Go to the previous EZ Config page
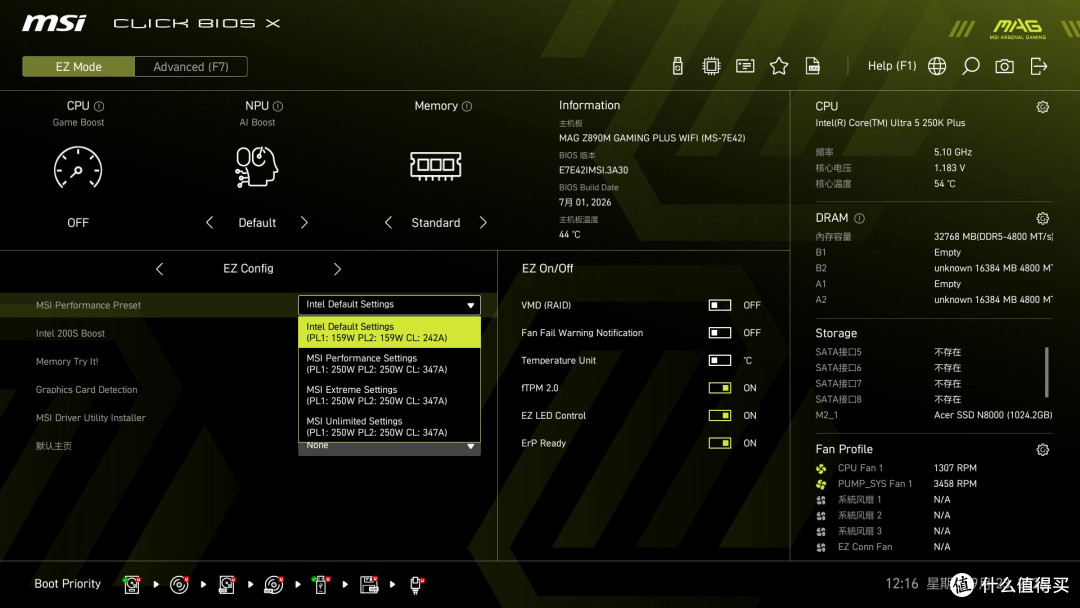 tap(159, 269)
